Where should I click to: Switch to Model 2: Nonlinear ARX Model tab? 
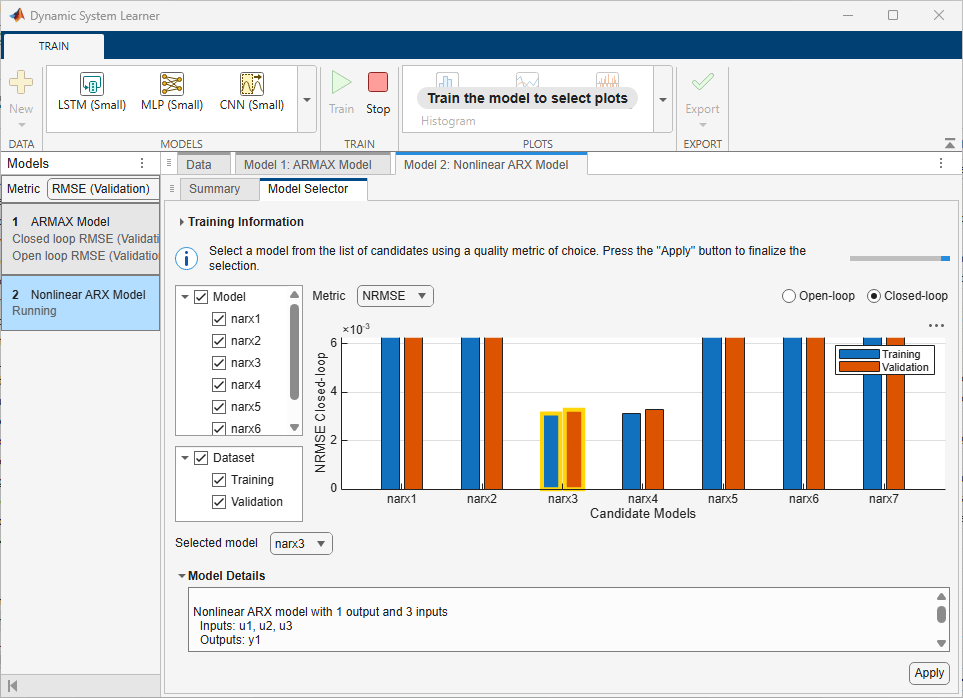[491, 165]
